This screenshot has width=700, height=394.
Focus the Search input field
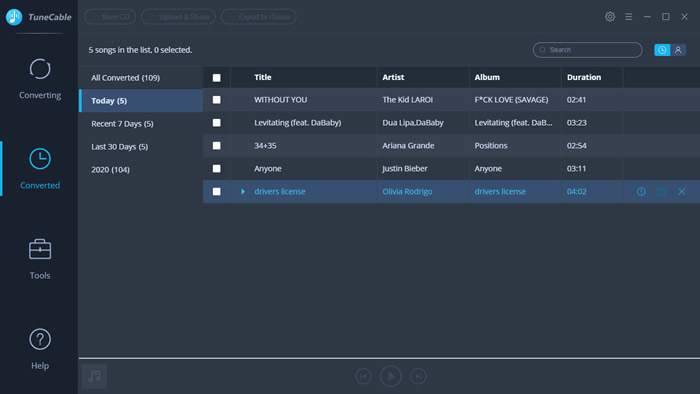click(588, 50)
